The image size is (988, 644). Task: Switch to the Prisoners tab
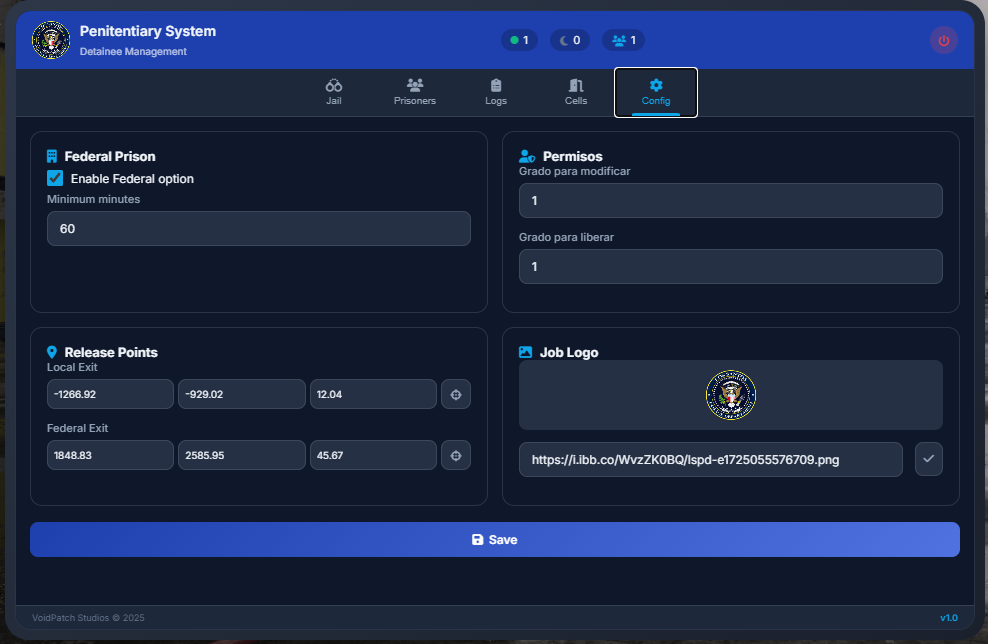point(415,92)
